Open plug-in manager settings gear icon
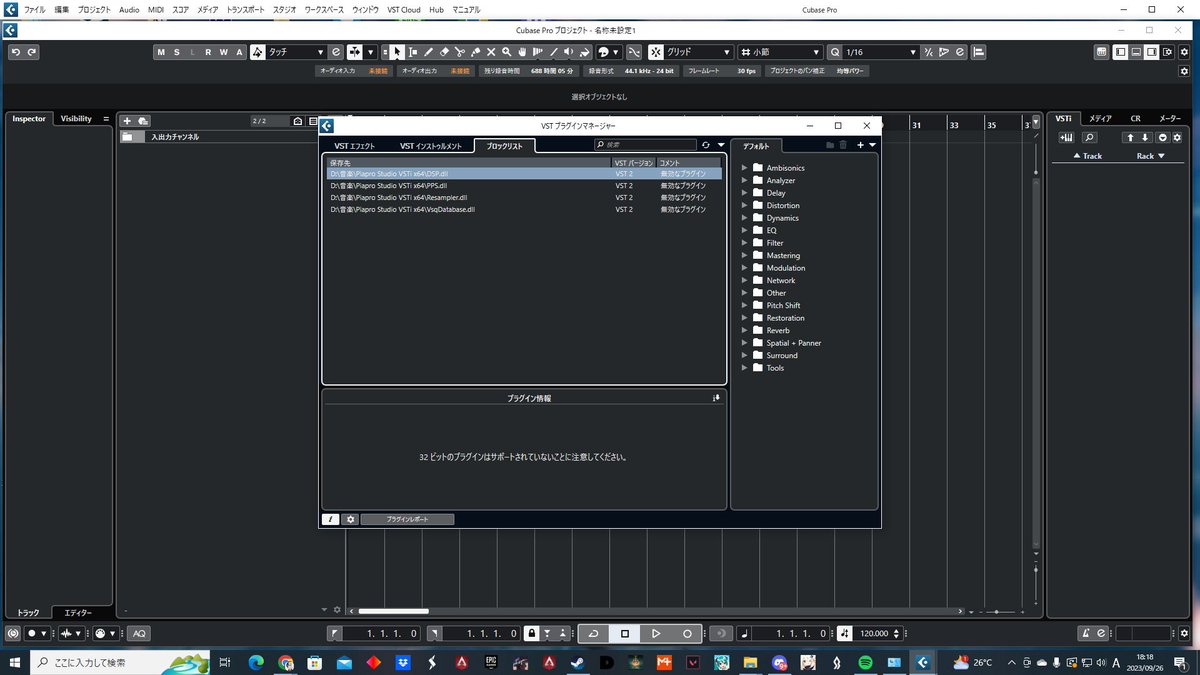1200x675 pixels. tap(350, 519)
